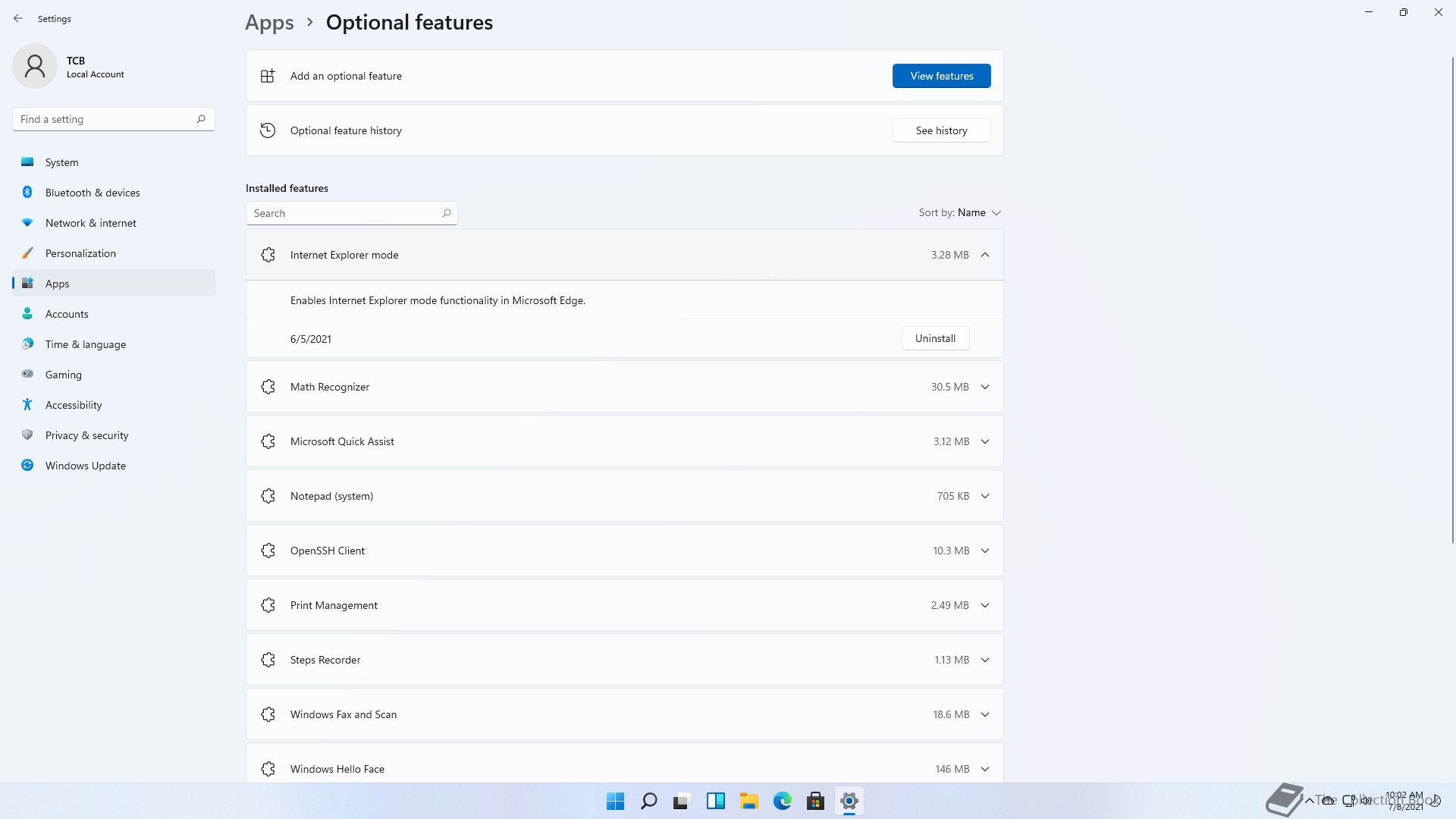Image resolution: width=1456 pixels, height=819 pixels.
Task: Expand the Math Recognizer chevron
Action: click(985, 387)
